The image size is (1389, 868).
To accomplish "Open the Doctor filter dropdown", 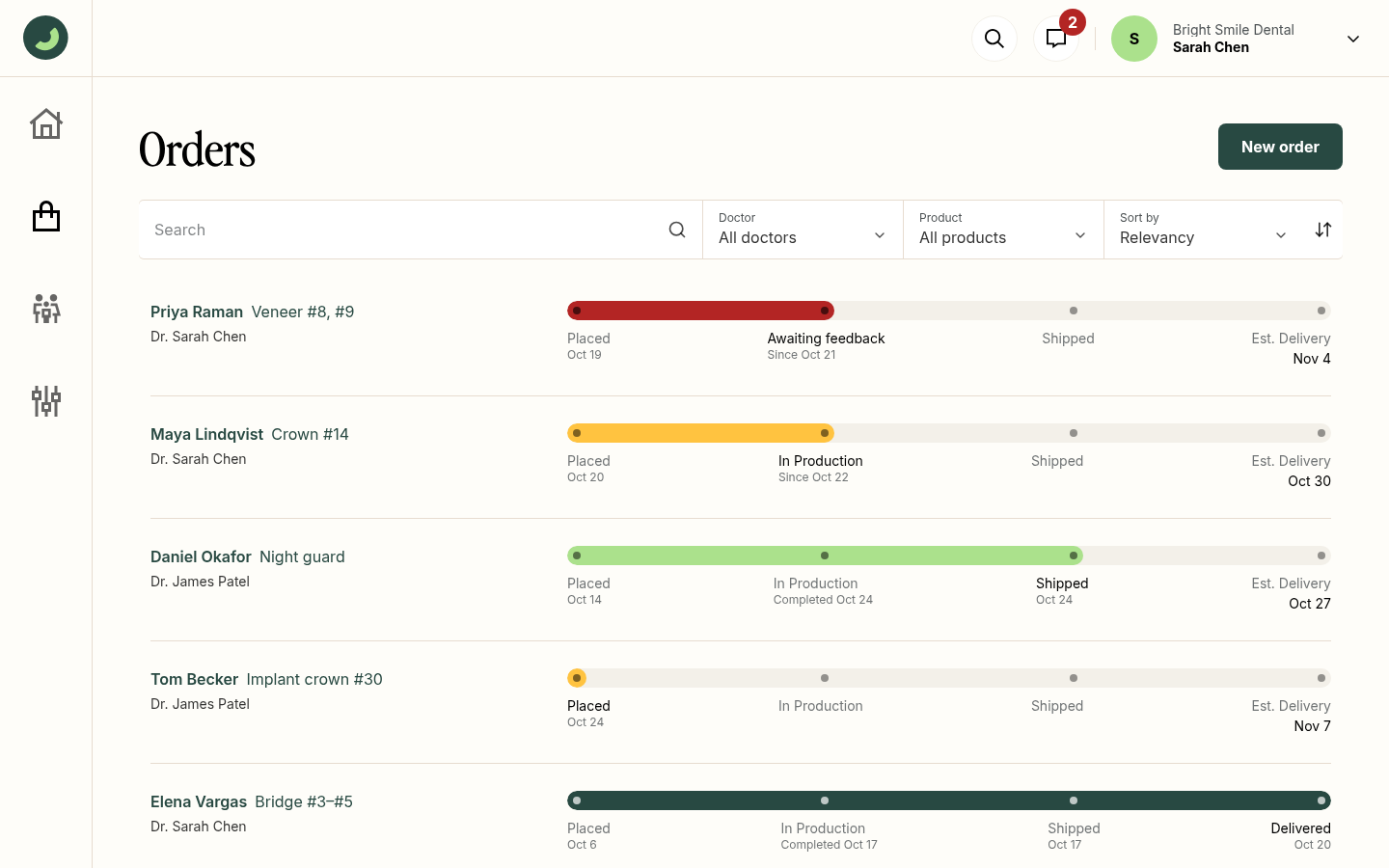I will click(803, 230).
